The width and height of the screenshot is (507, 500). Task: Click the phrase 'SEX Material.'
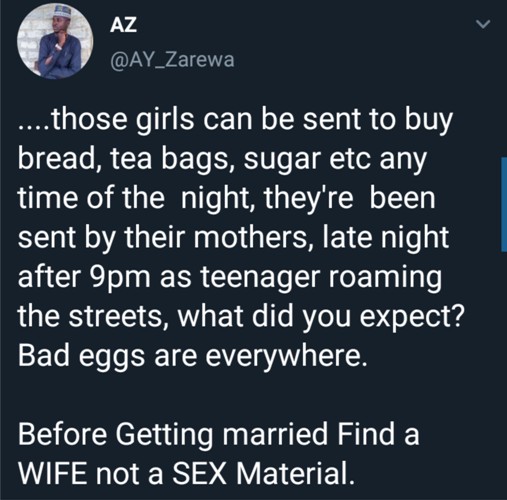click(263, 473)
